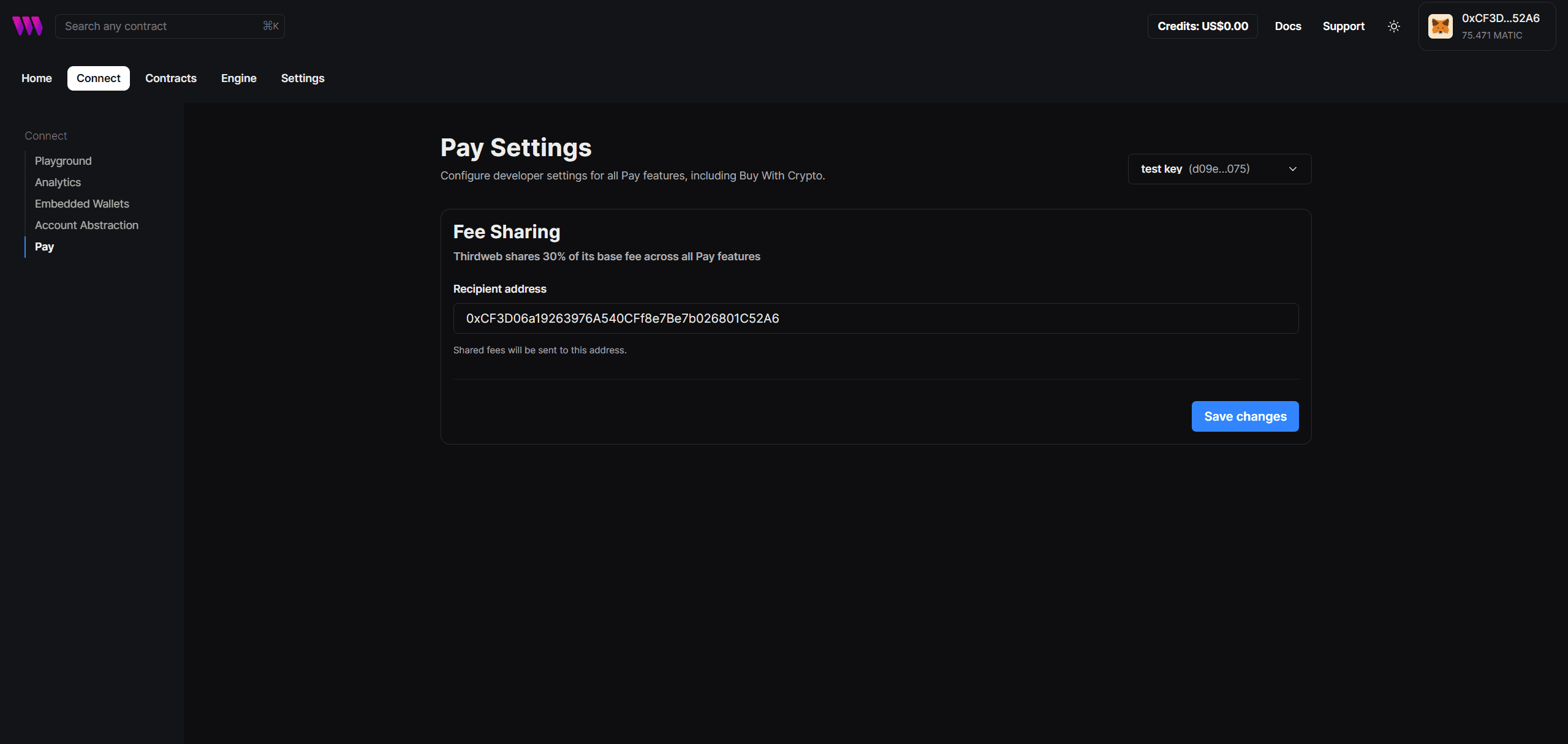Toggle light/dark theme sun icon
1568x744 pixels.
pos(1393,26)
